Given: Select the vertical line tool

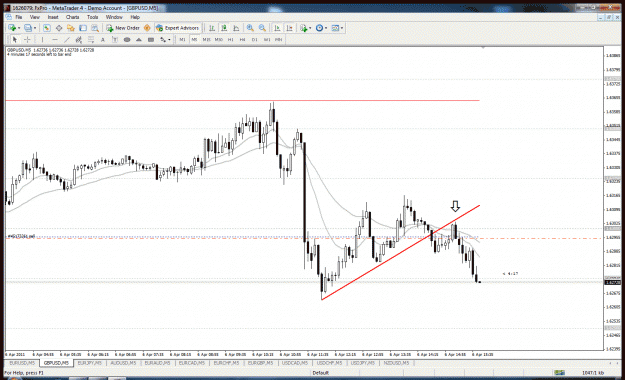Looking at the screenshot, I should pos(42,39).
